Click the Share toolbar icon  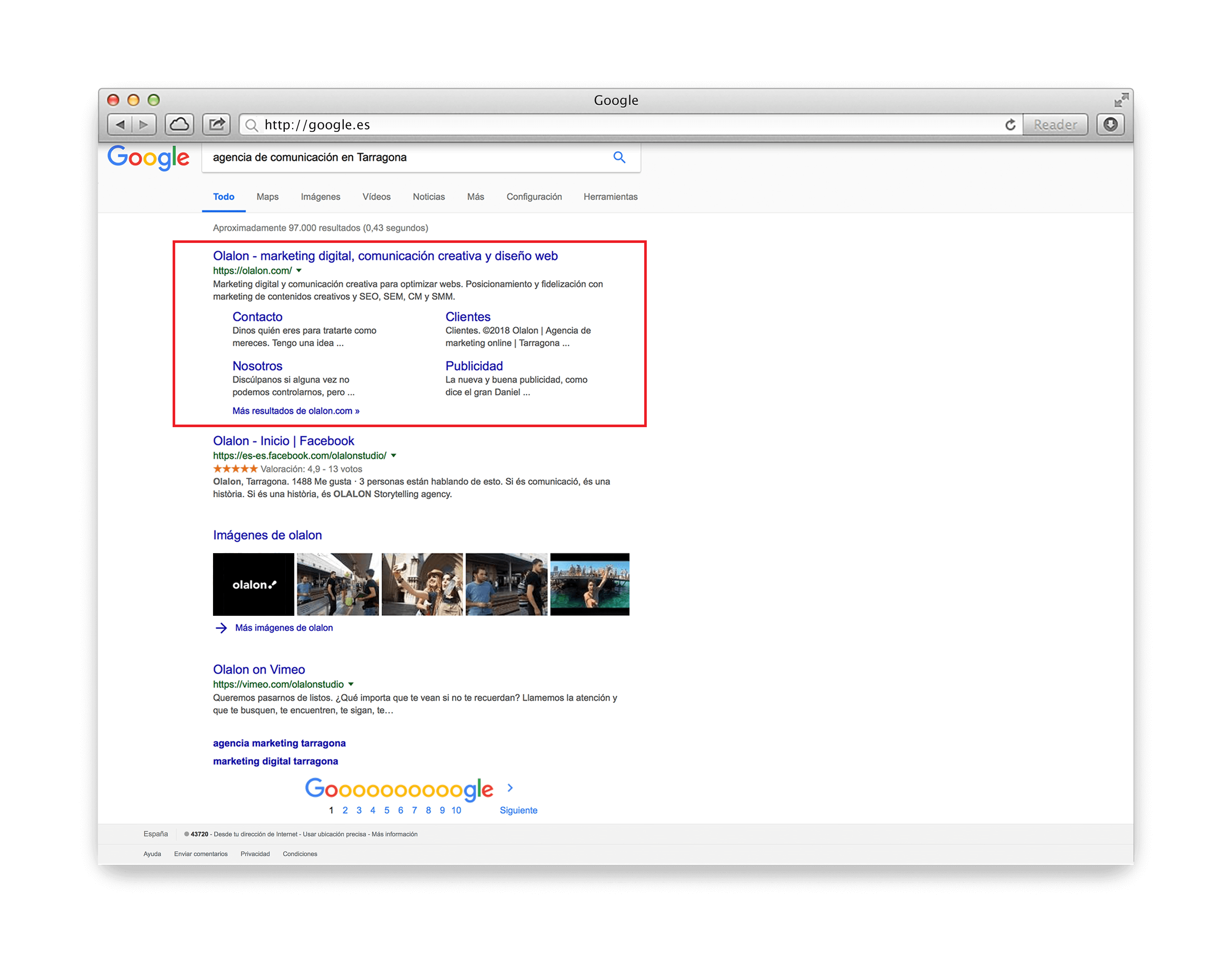click(x=216, y=124)
